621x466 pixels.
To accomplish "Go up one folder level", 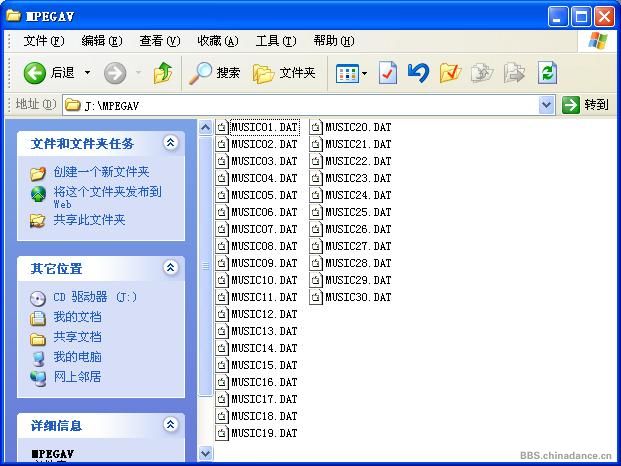I will (162, 73).
